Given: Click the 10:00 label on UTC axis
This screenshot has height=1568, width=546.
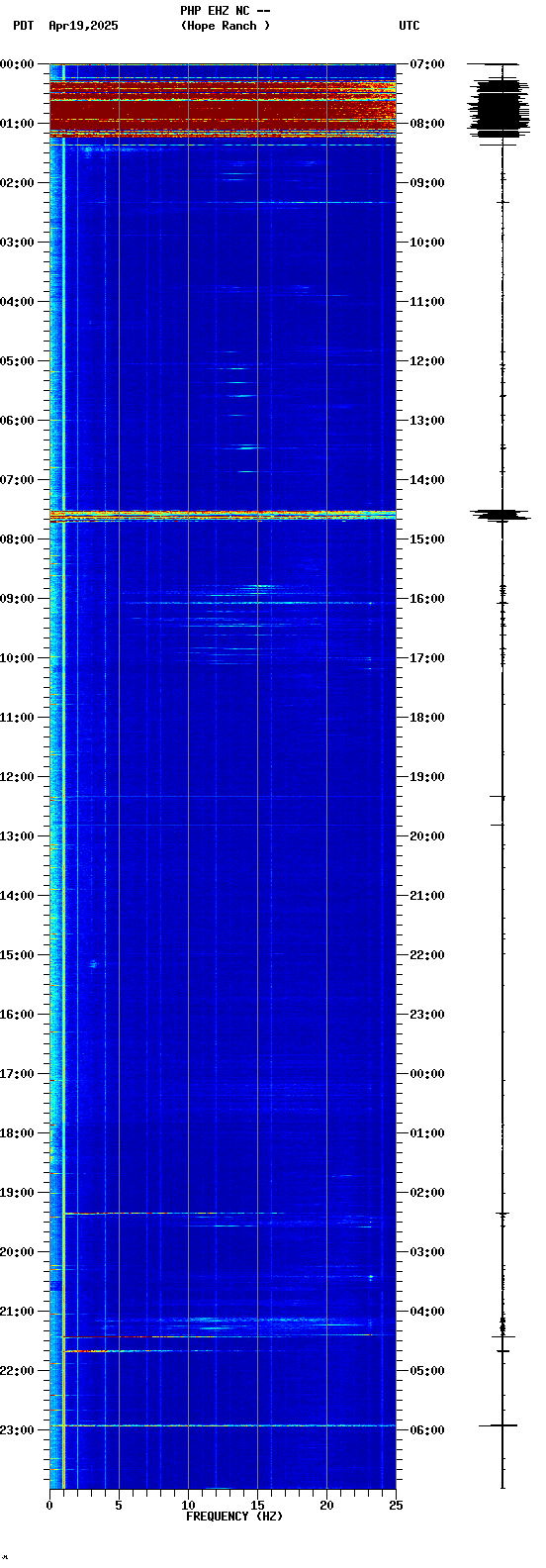Looking at the screenshot, I should tap(427, 243).
